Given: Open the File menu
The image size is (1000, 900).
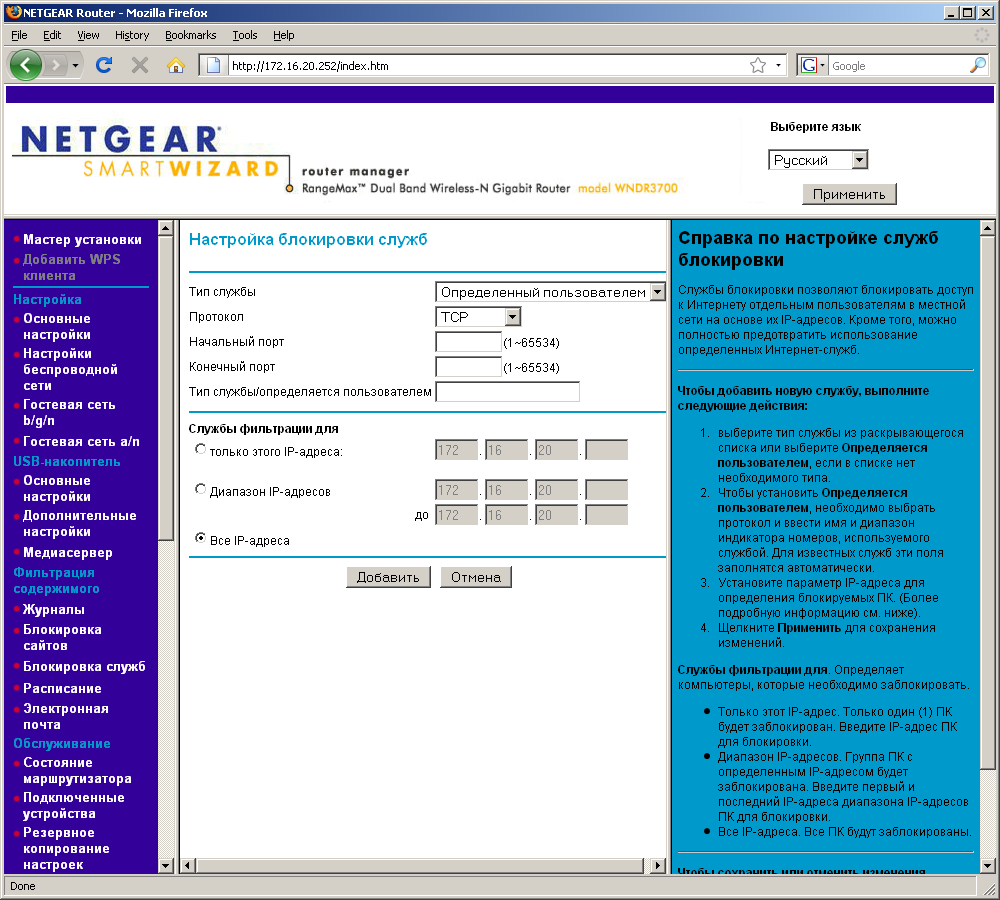Looking at the screenshot, I should click(x=19, y=35).
